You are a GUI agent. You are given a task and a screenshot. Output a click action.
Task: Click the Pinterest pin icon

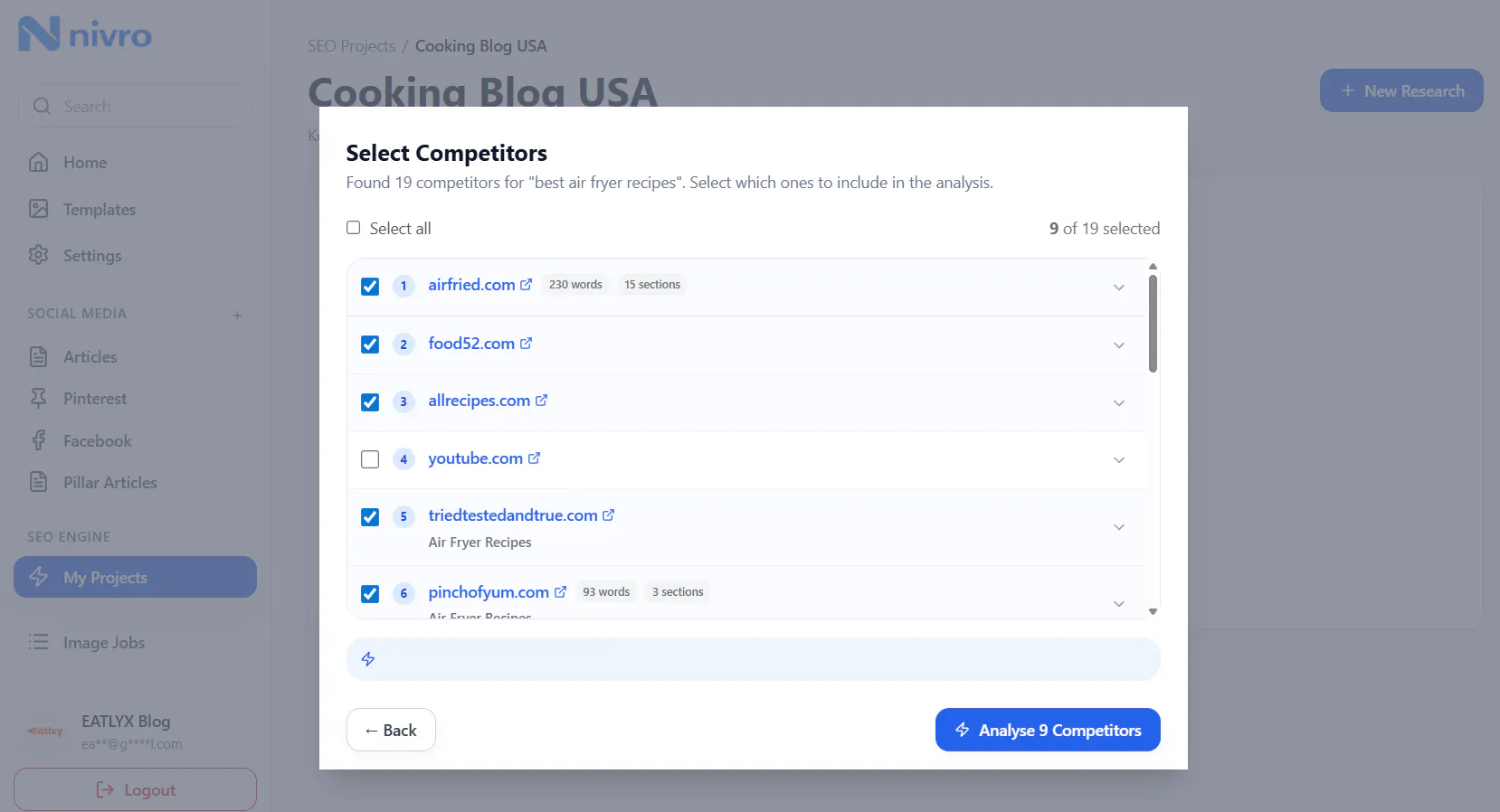(38, 399)
